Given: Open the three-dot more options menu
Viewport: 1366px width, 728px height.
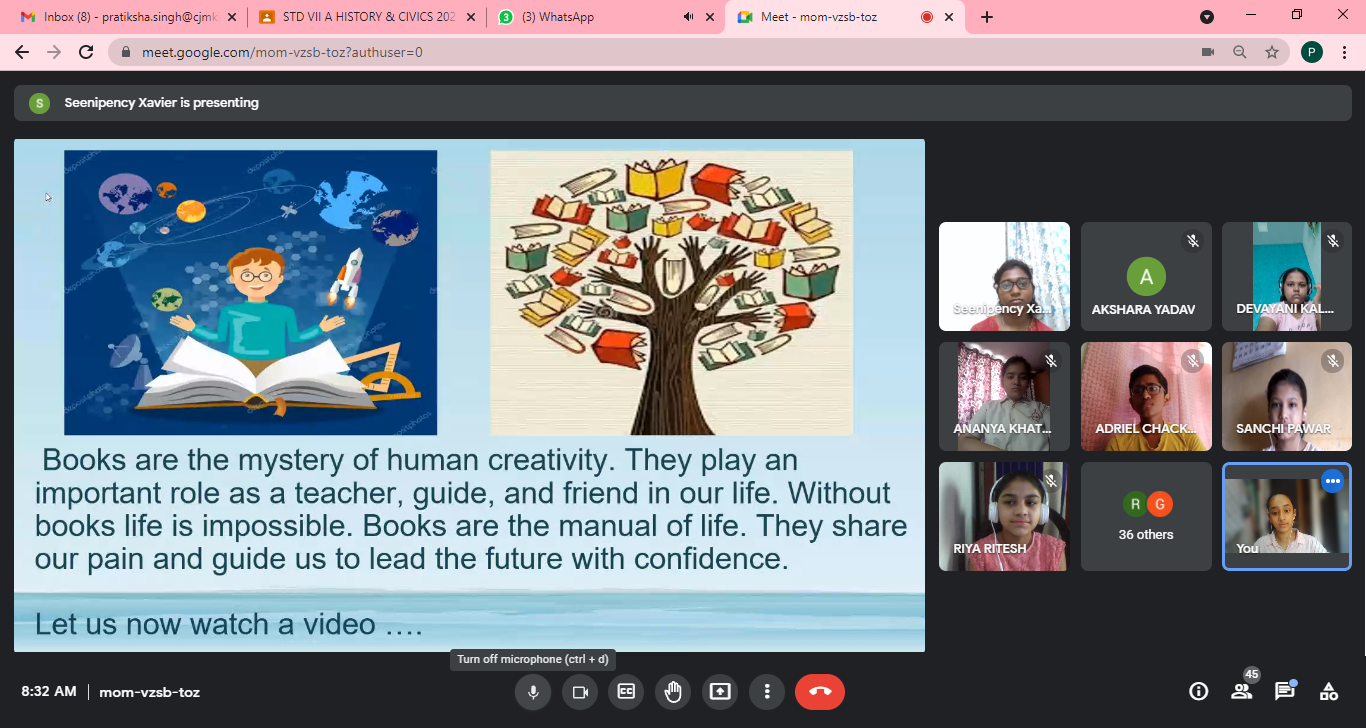Looking at the screenshot, I should tap(767, 692).
